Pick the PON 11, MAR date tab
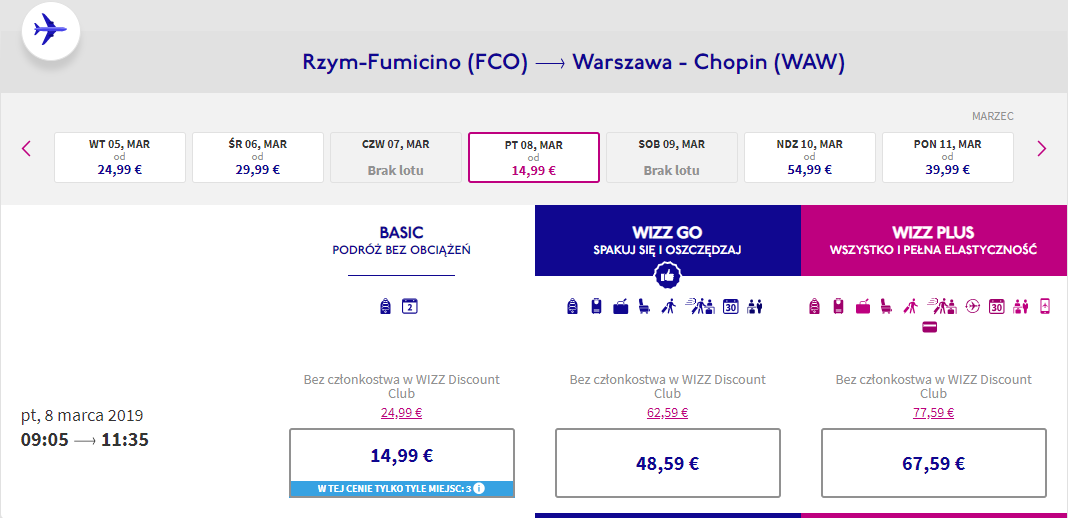 tap(947, 157)
